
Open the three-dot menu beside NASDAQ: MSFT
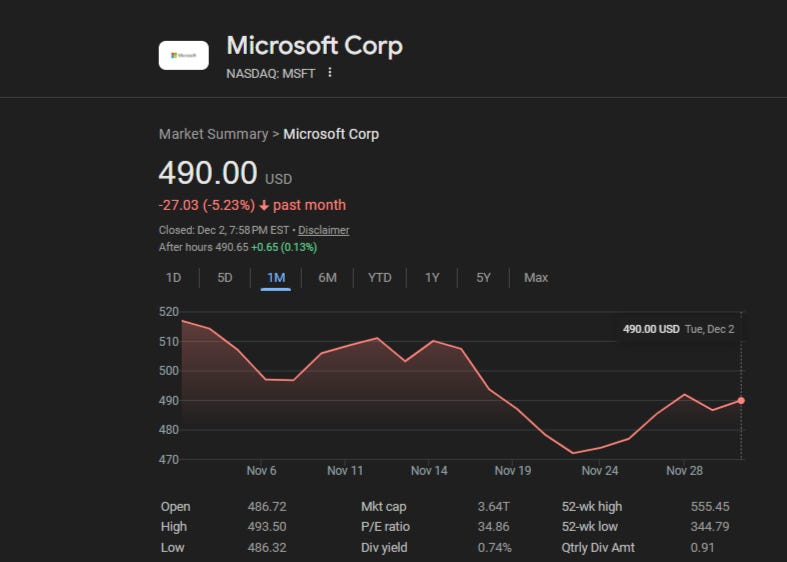click(330, 73)
